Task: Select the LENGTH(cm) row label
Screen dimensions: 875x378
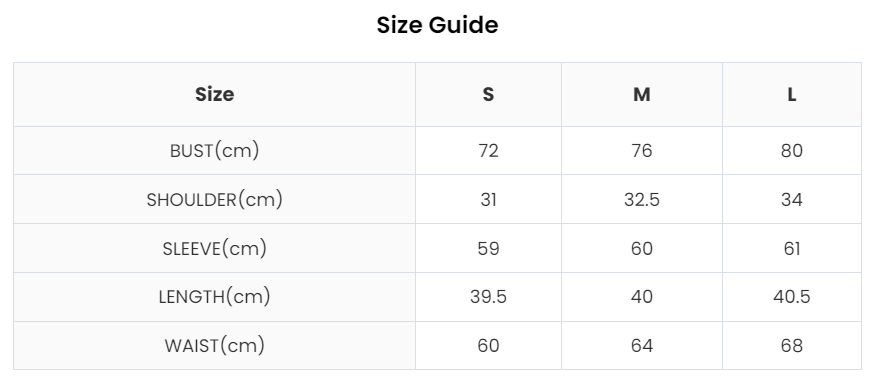Action: pos(214,297)
